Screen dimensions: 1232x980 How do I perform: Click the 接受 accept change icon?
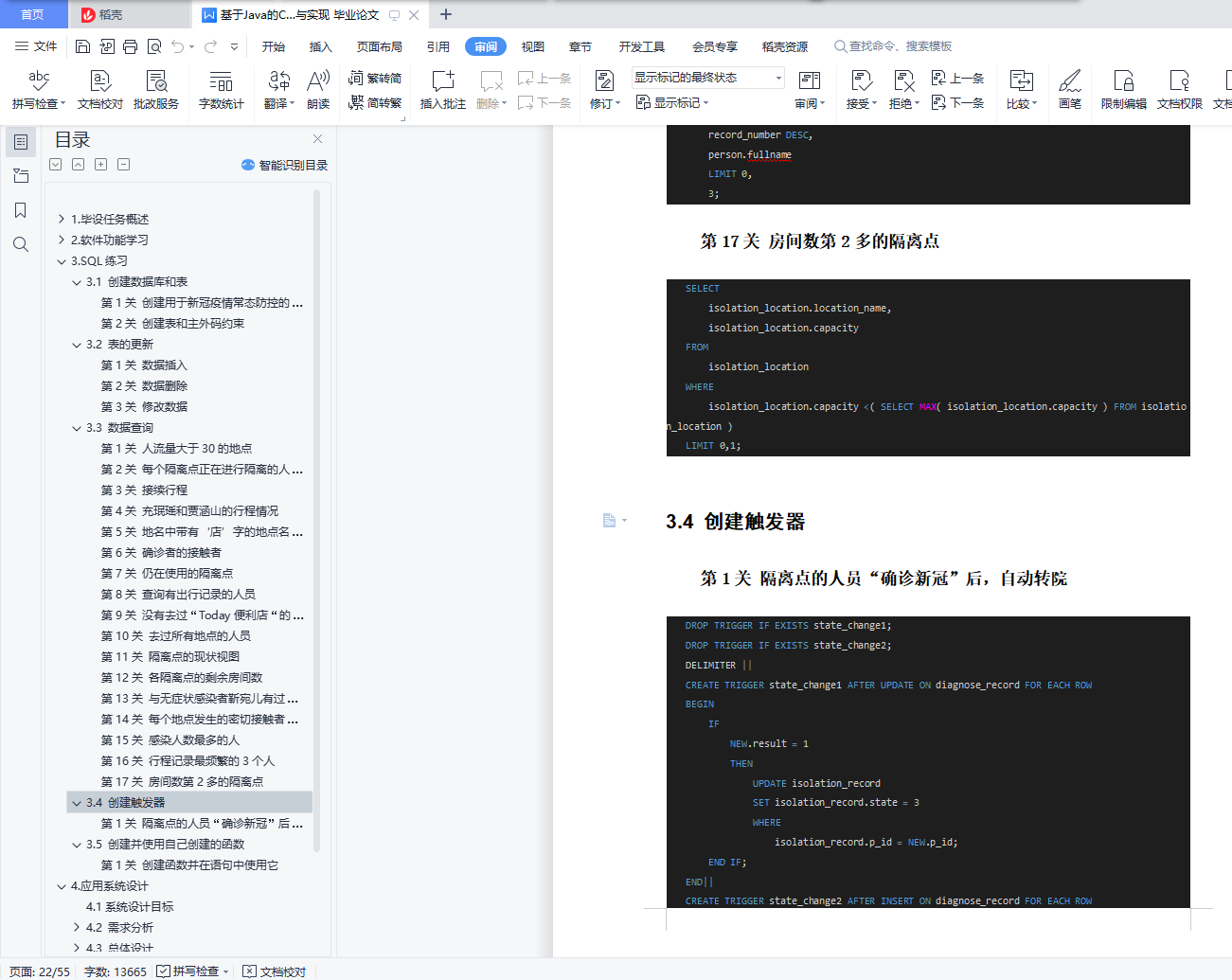coord(861,81)
